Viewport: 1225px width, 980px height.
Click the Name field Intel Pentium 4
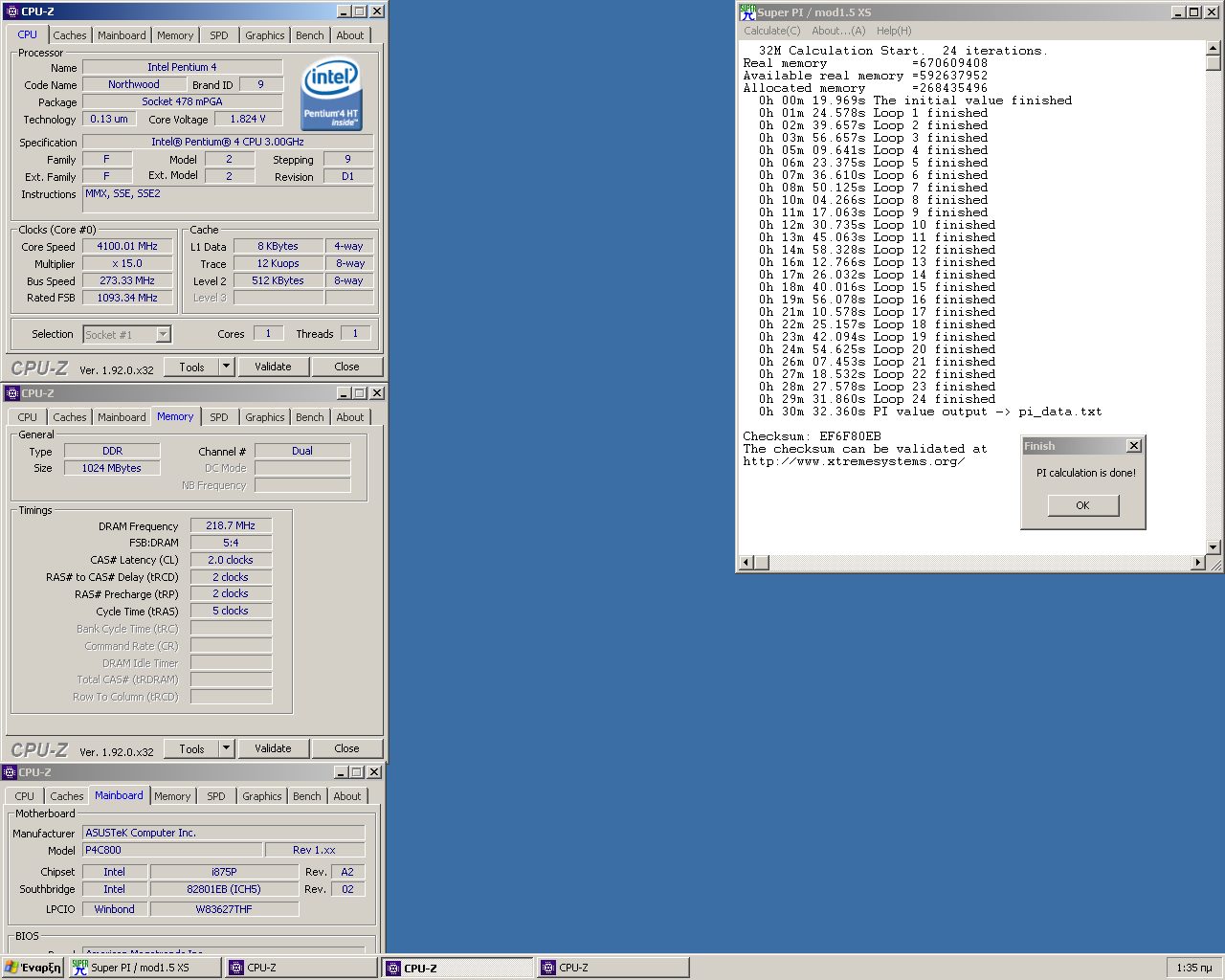(182, 67)
